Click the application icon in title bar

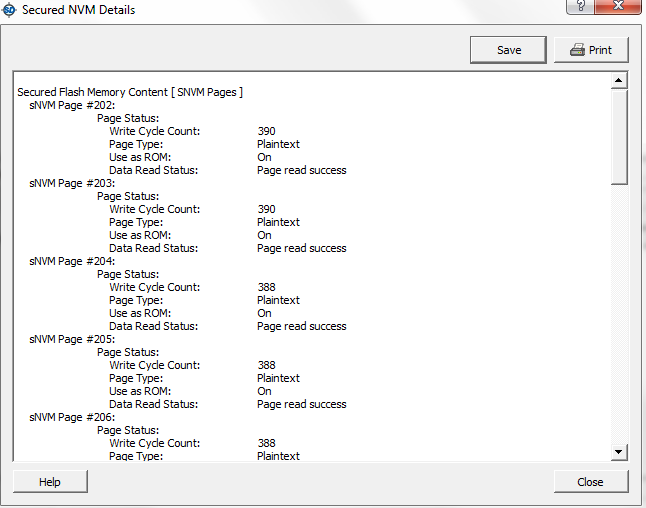point(10,10)
